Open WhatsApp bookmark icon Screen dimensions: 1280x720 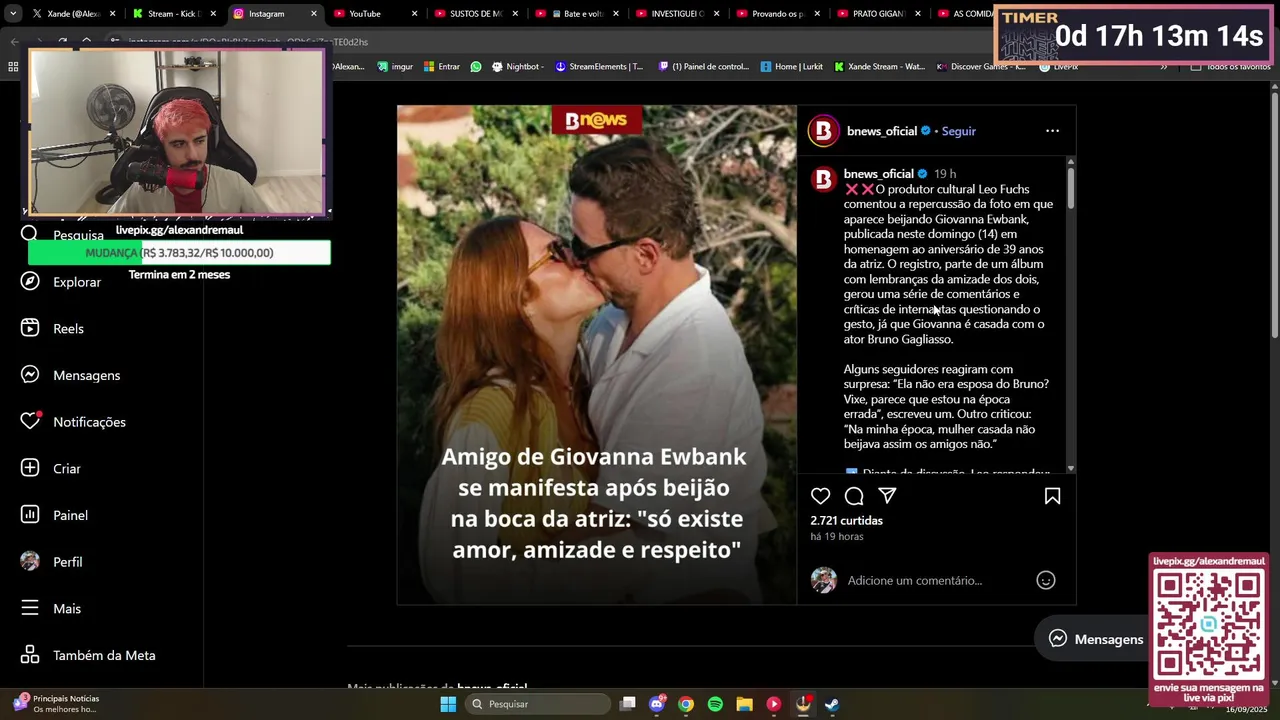click(476, 67)
